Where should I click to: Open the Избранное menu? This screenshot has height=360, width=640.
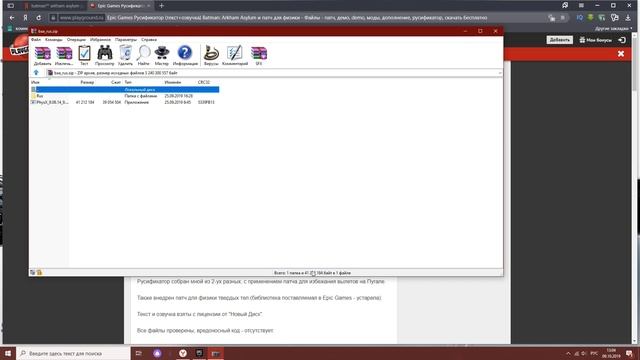100,40
